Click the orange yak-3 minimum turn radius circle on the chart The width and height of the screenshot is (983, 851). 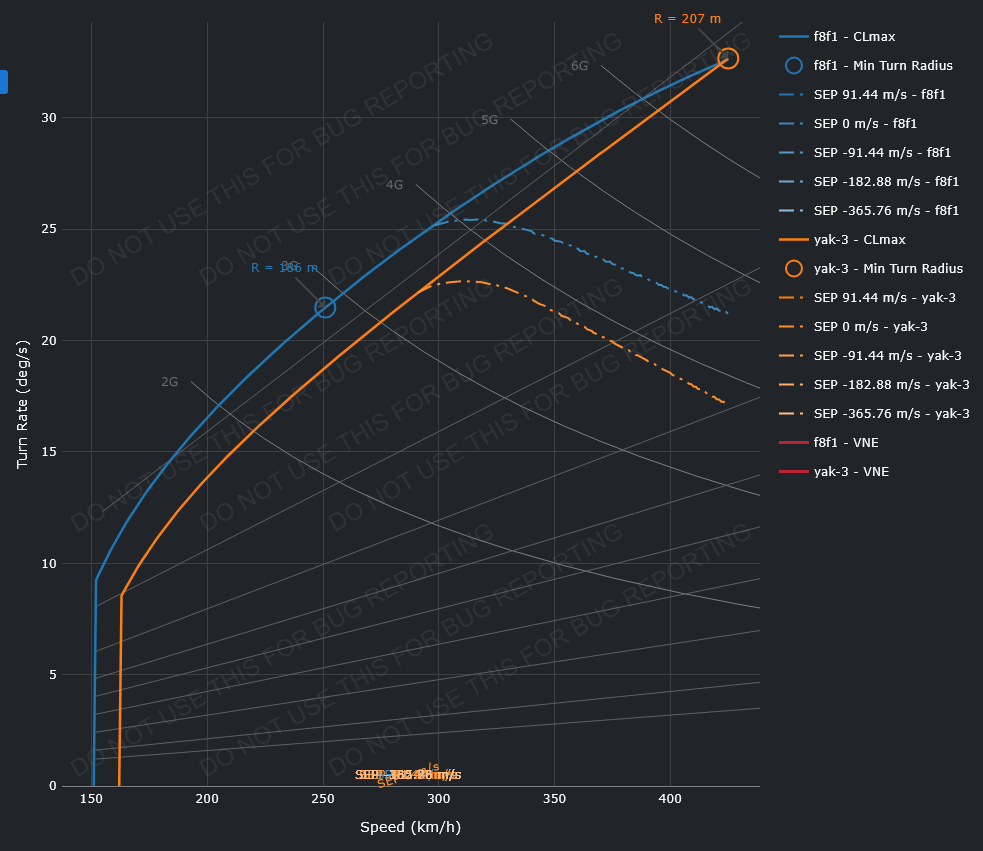[728, 59]
